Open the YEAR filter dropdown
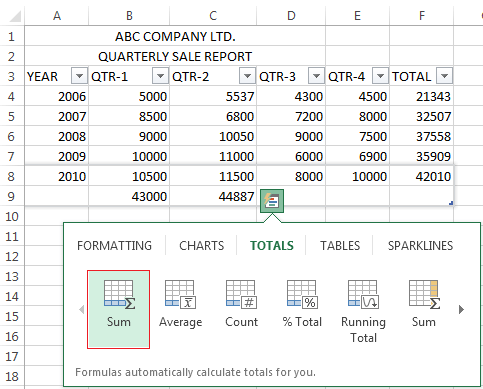Image resolution: width=483 pixels, height=389 pixels. [79, 76]
